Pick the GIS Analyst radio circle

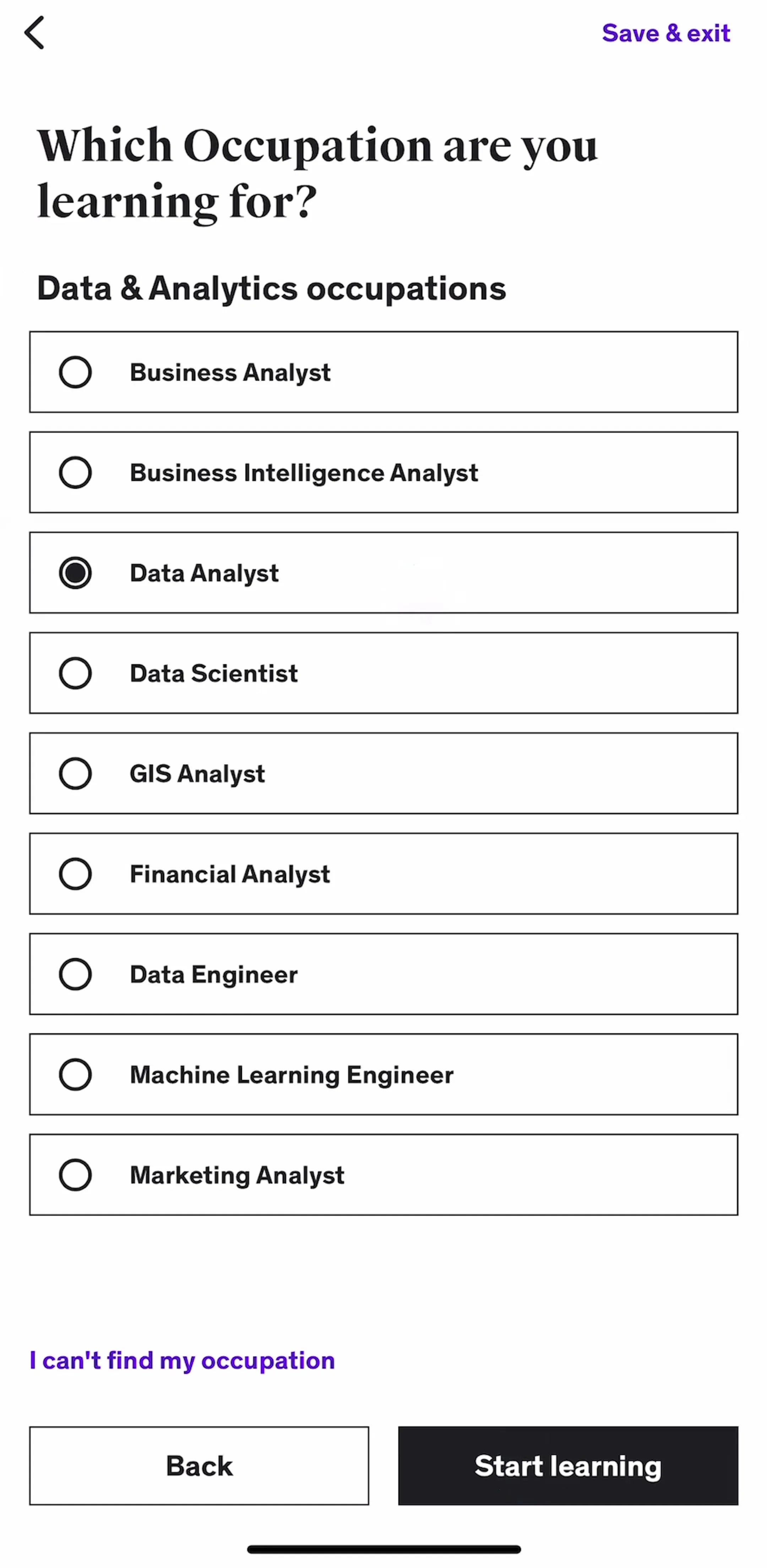[75, 774]
